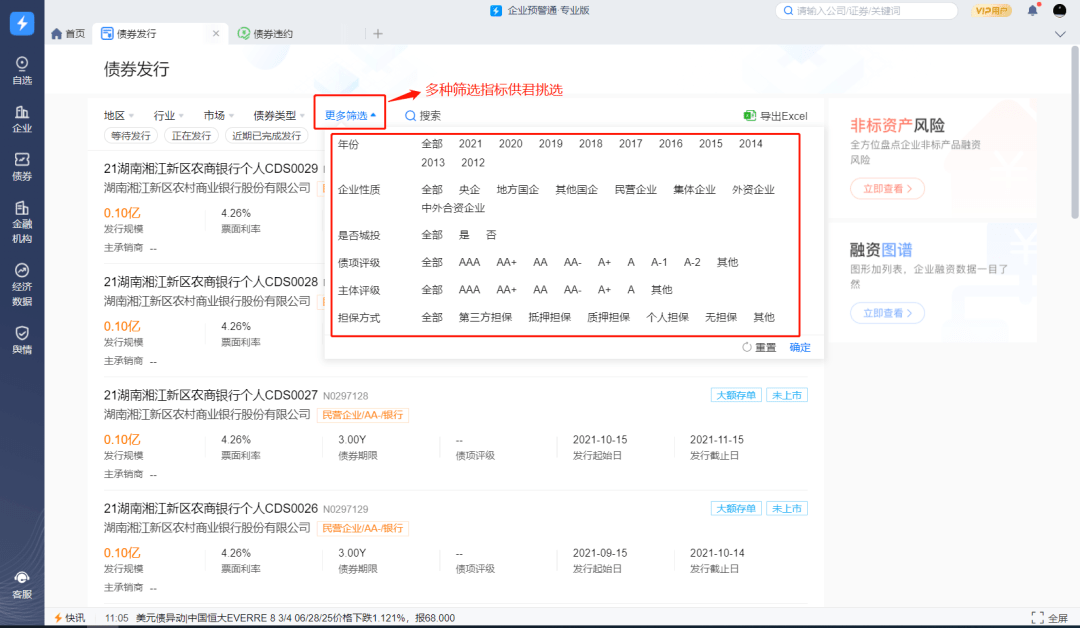Select A-1 under 债项评级
This screenshot has width=1080, height=628.
click(659, 262)
